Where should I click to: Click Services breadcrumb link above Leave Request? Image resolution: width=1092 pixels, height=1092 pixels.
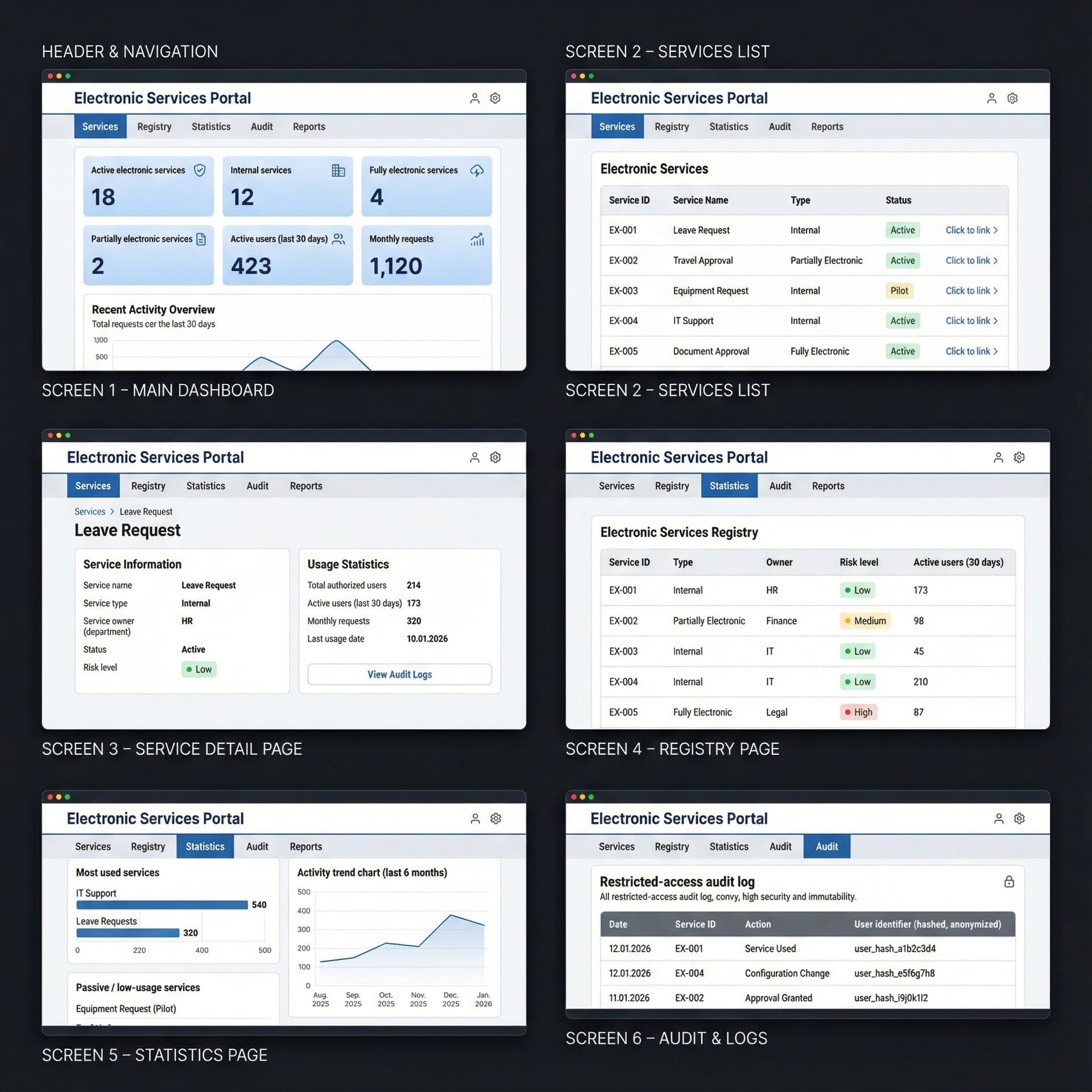[90, 511]
